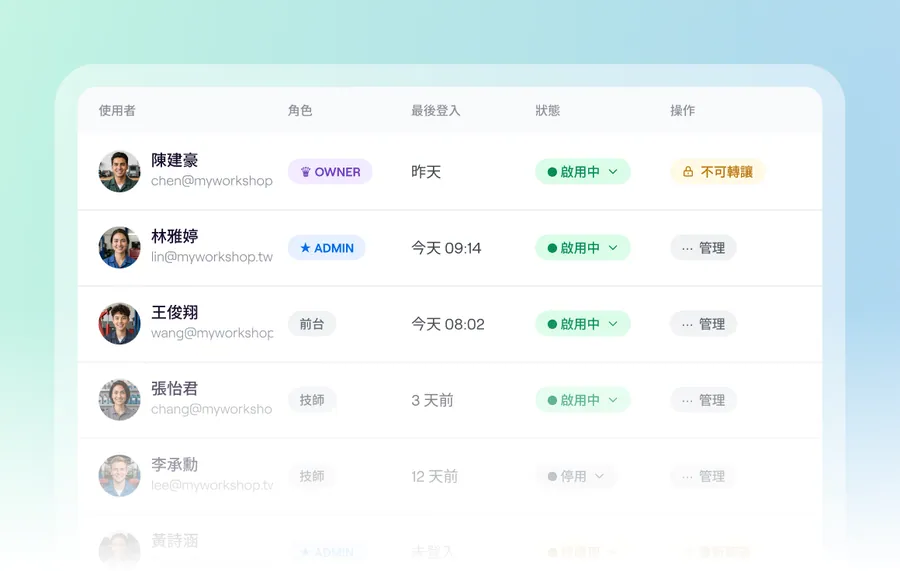The width and height of the screenshot is (900, 571).
Task: Click the last login value 今天 08:02
Action: (x=448, y=324)
